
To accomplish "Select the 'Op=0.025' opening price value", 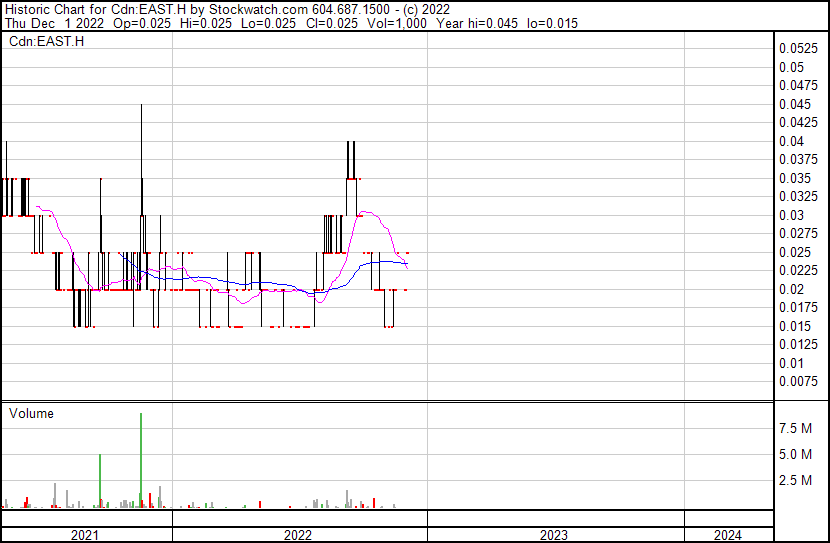I will [142, 23].
